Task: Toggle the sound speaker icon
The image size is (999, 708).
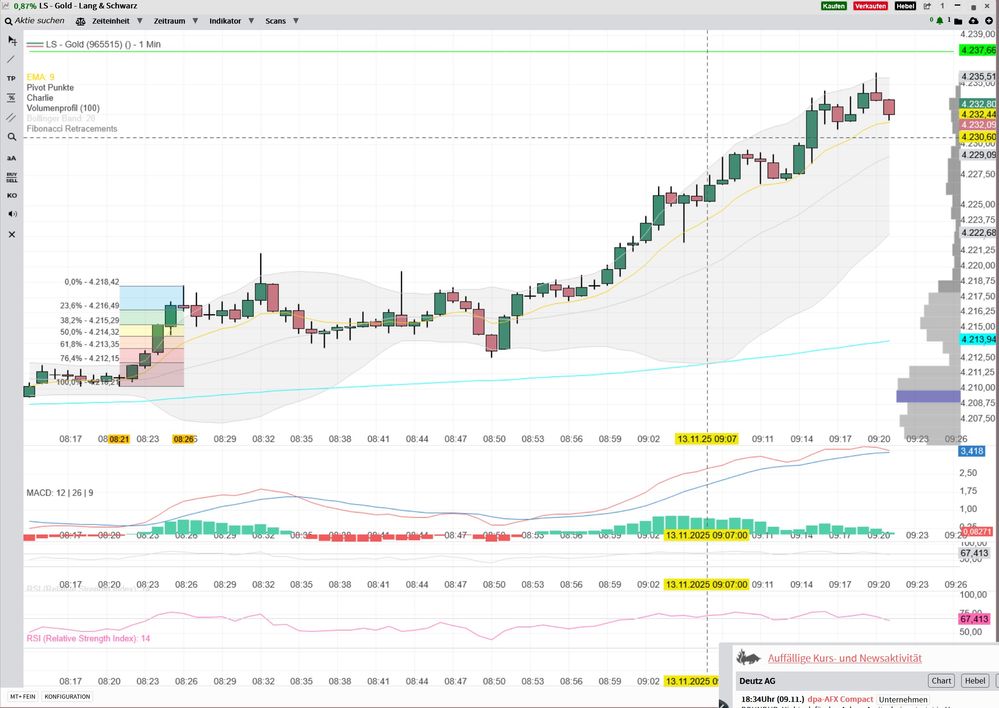Action: tap(11, 214)
